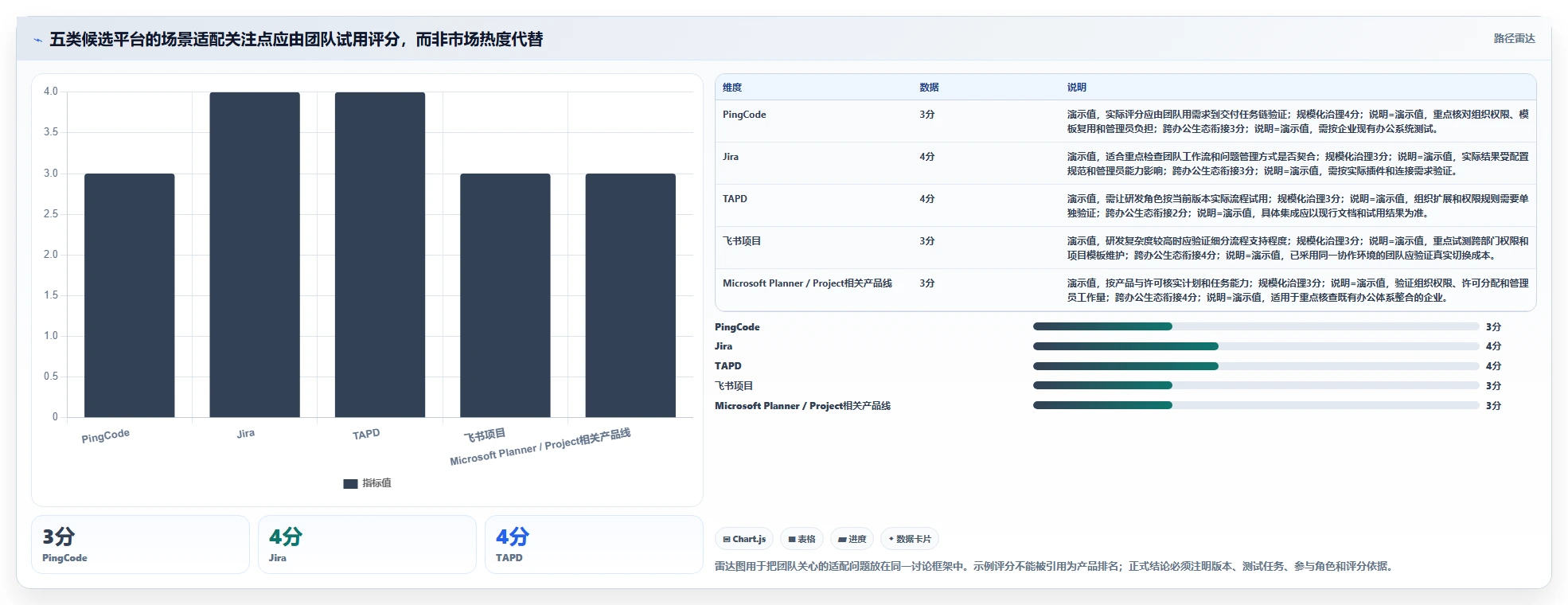Click the 4分 value in the Jira table row
This screenshot has height=605, width=1568.
point(927,157)
